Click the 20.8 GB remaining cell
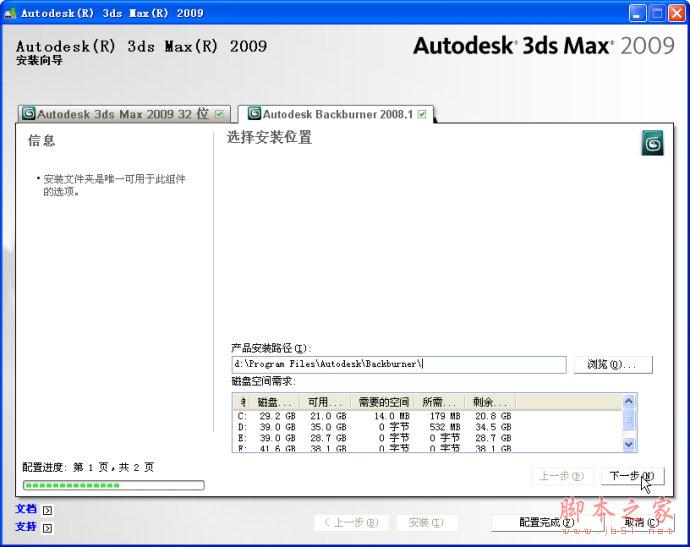 (493, 416)
